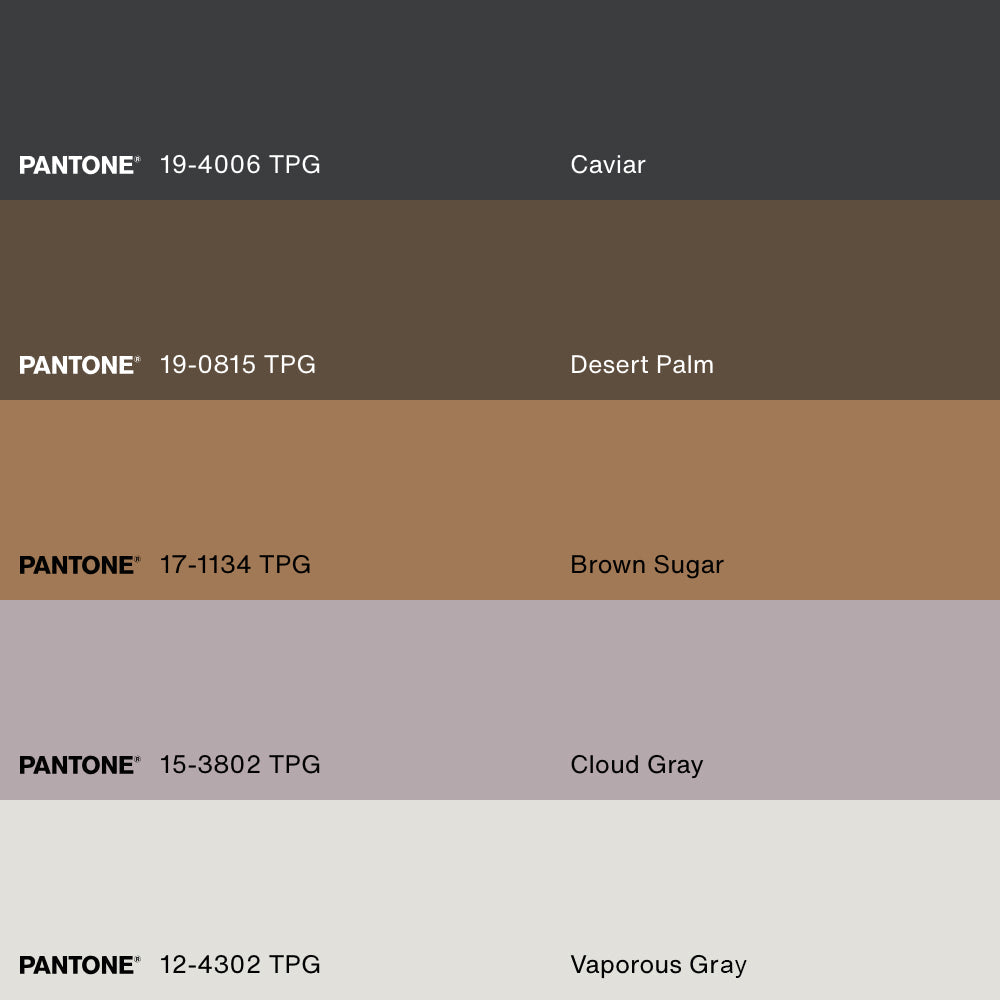
Task: Click the Cloud Gray mauve color swatch
Action: [500, 700]
